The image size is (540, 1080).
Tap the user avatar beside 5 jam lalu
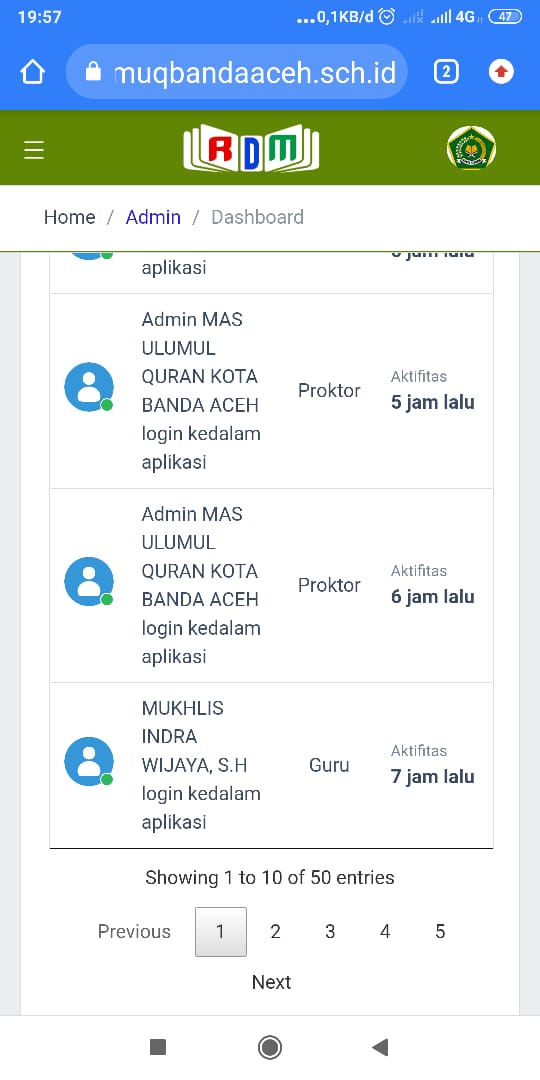pos(89,387)
